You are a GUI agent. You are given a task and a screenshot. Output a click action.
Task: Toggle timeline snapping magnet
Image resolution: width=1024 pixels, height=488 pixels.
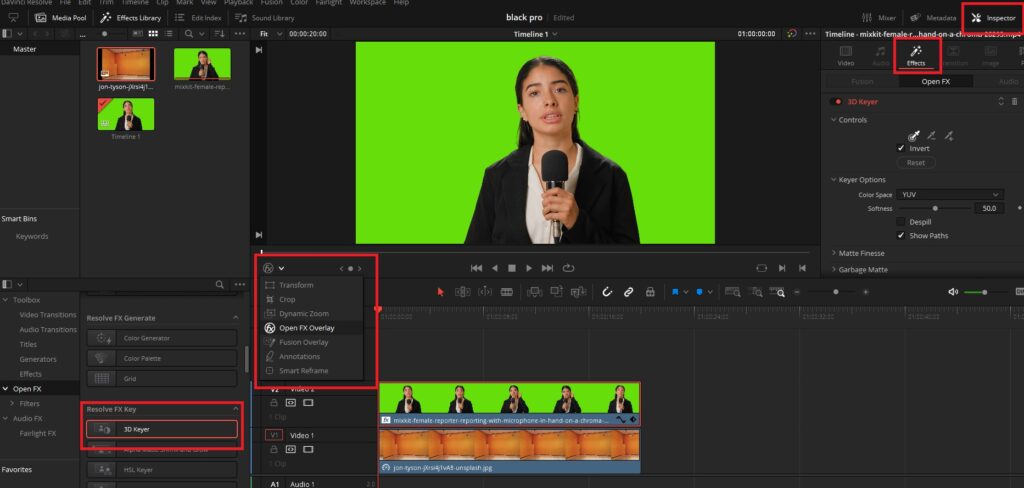click(607, 292)
